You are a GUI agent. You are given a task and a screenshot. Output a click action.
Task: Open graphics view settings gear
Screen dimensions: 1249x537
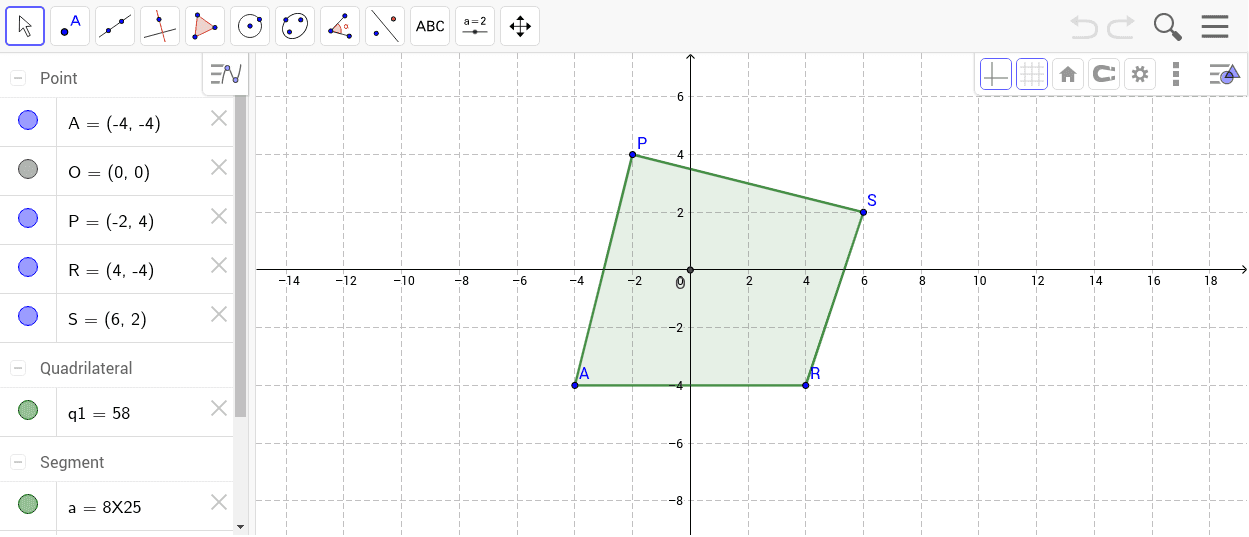(x=1140, y=74)
